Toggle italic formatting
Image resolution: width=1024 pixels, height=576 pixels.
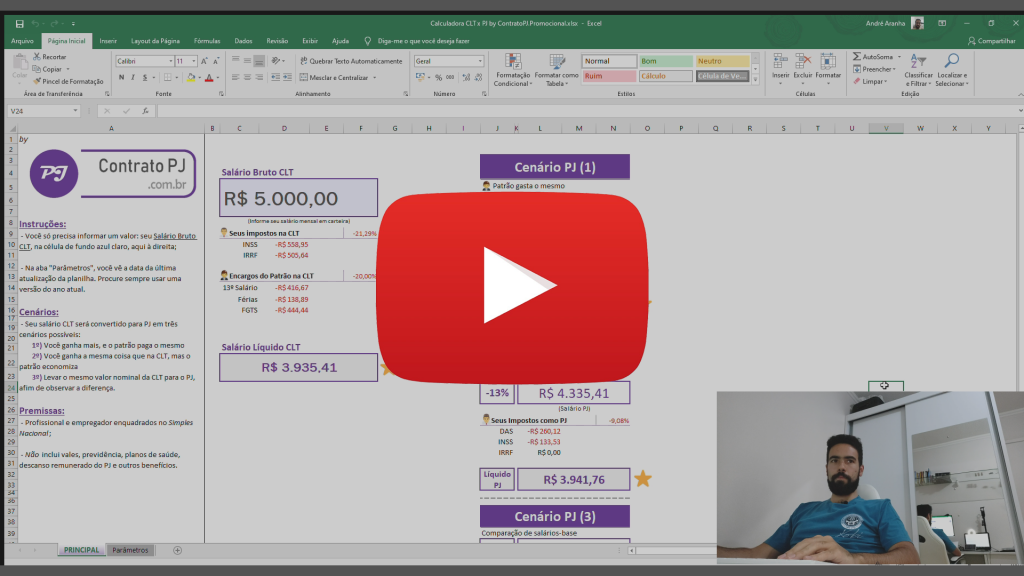(131, 77)
